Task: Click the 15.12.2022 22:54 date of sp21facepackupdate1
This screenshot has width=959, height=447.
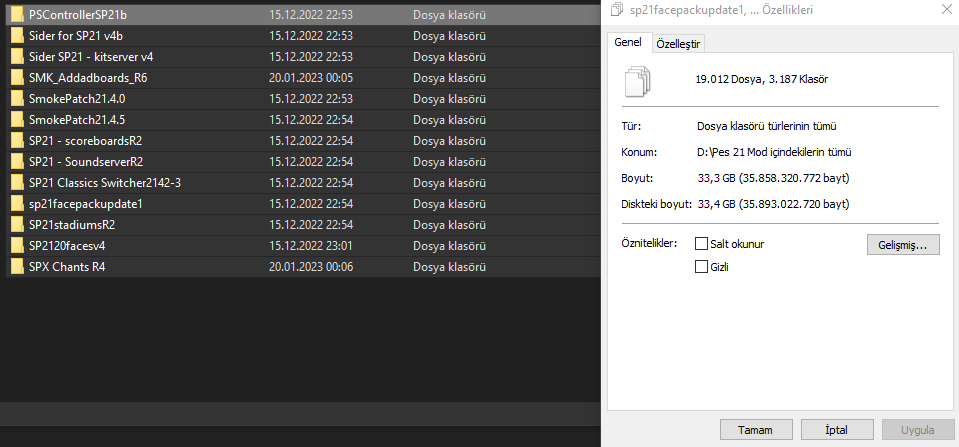Action: pos(311,203)
